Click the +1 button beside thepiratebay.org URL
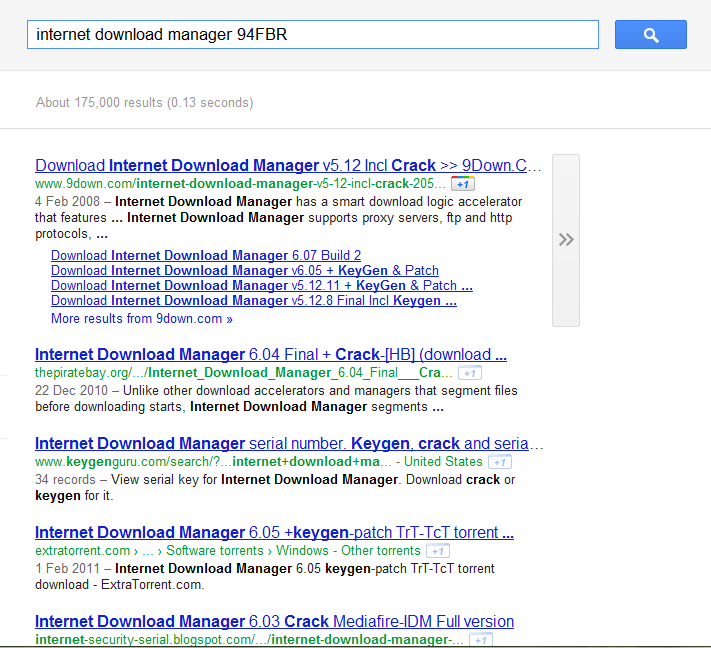Screen dimensions: 711x648 [x=470, y=373]
